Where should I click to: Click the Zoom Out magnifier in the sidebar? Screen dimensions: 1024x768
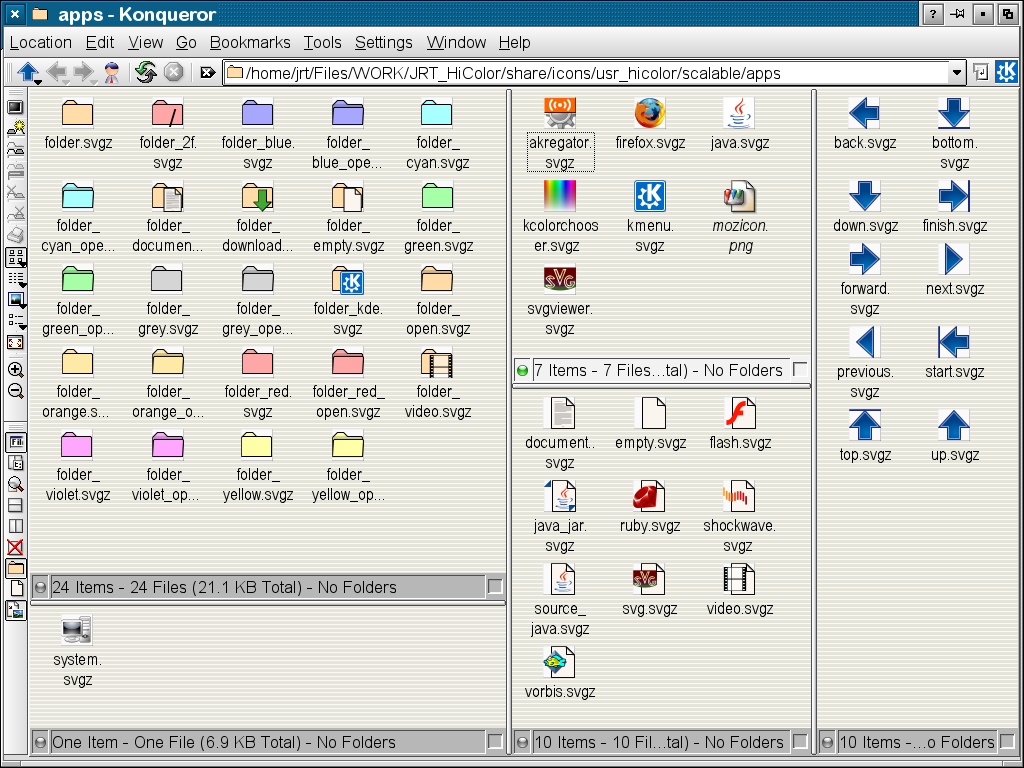point(16,391)
